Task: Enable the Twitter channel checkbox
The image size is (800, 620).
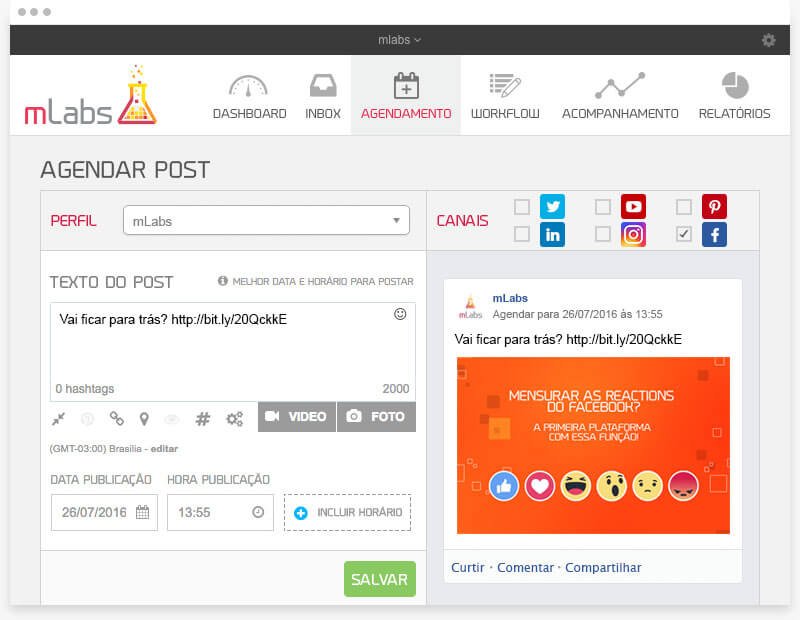Action: [x=522, y=207]
